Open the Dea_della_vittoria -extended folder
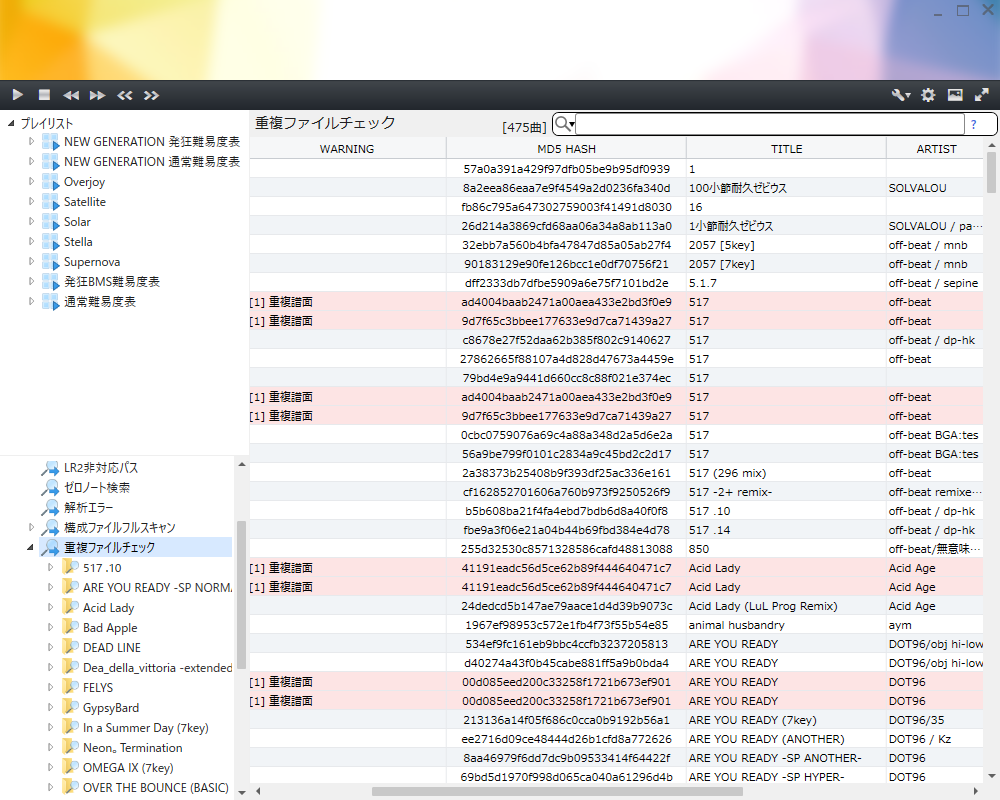 click(157, 667)
